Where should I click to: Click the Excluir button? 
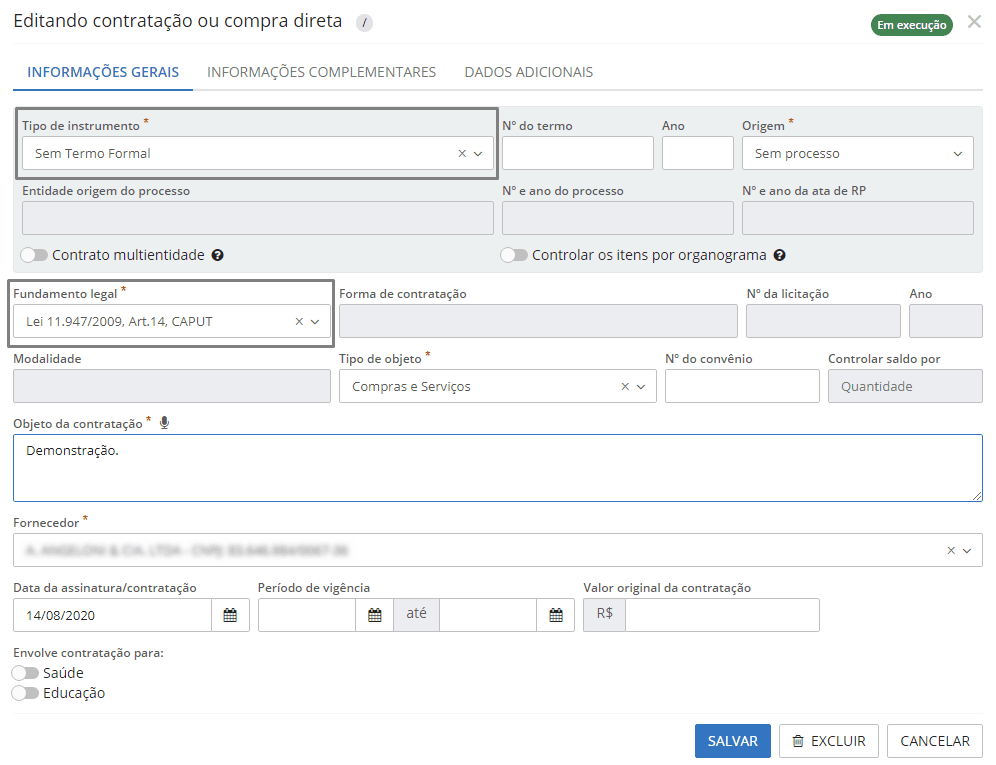coord(828,741)
